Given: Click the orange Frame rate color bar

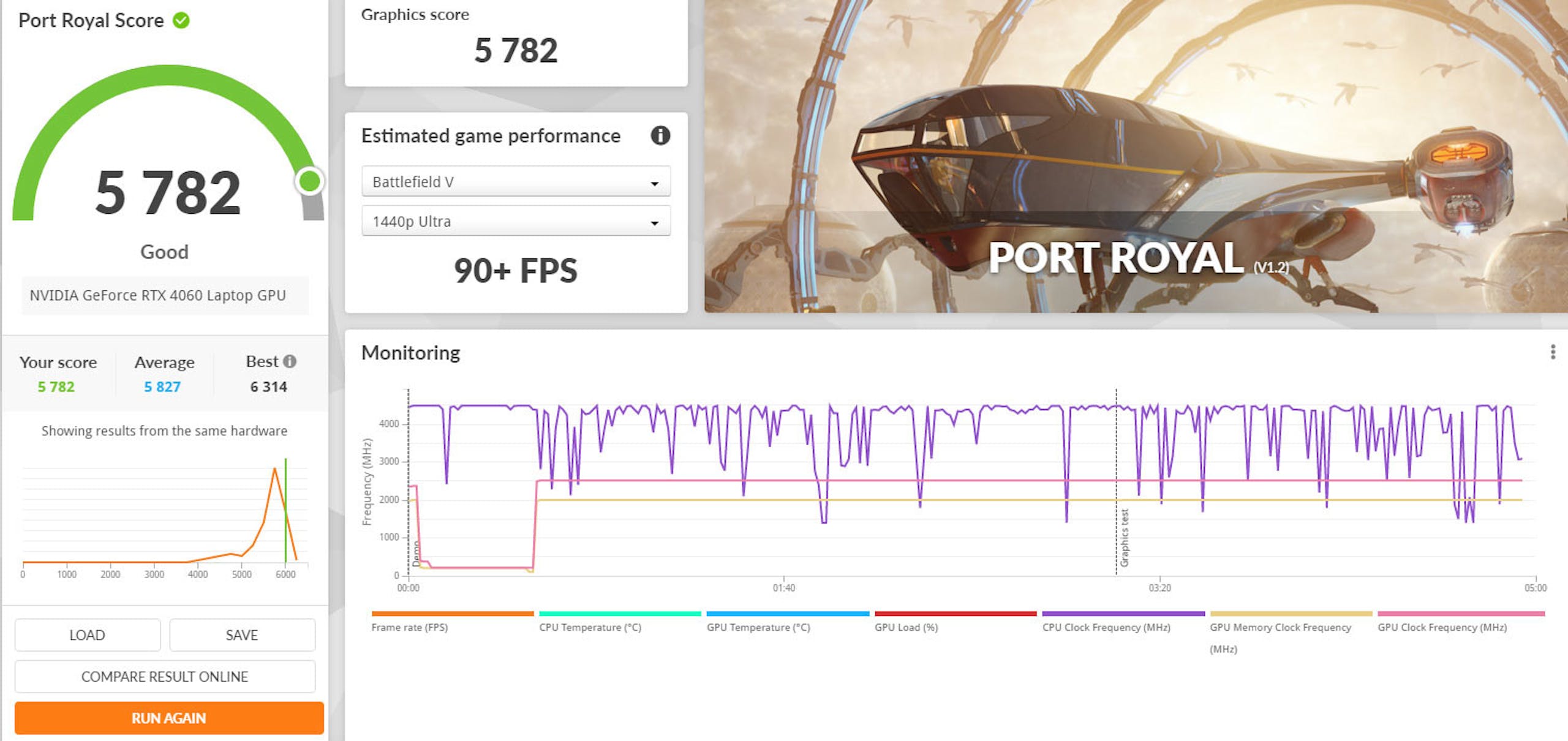Looking at the screenshot, I should coord(453,613).
